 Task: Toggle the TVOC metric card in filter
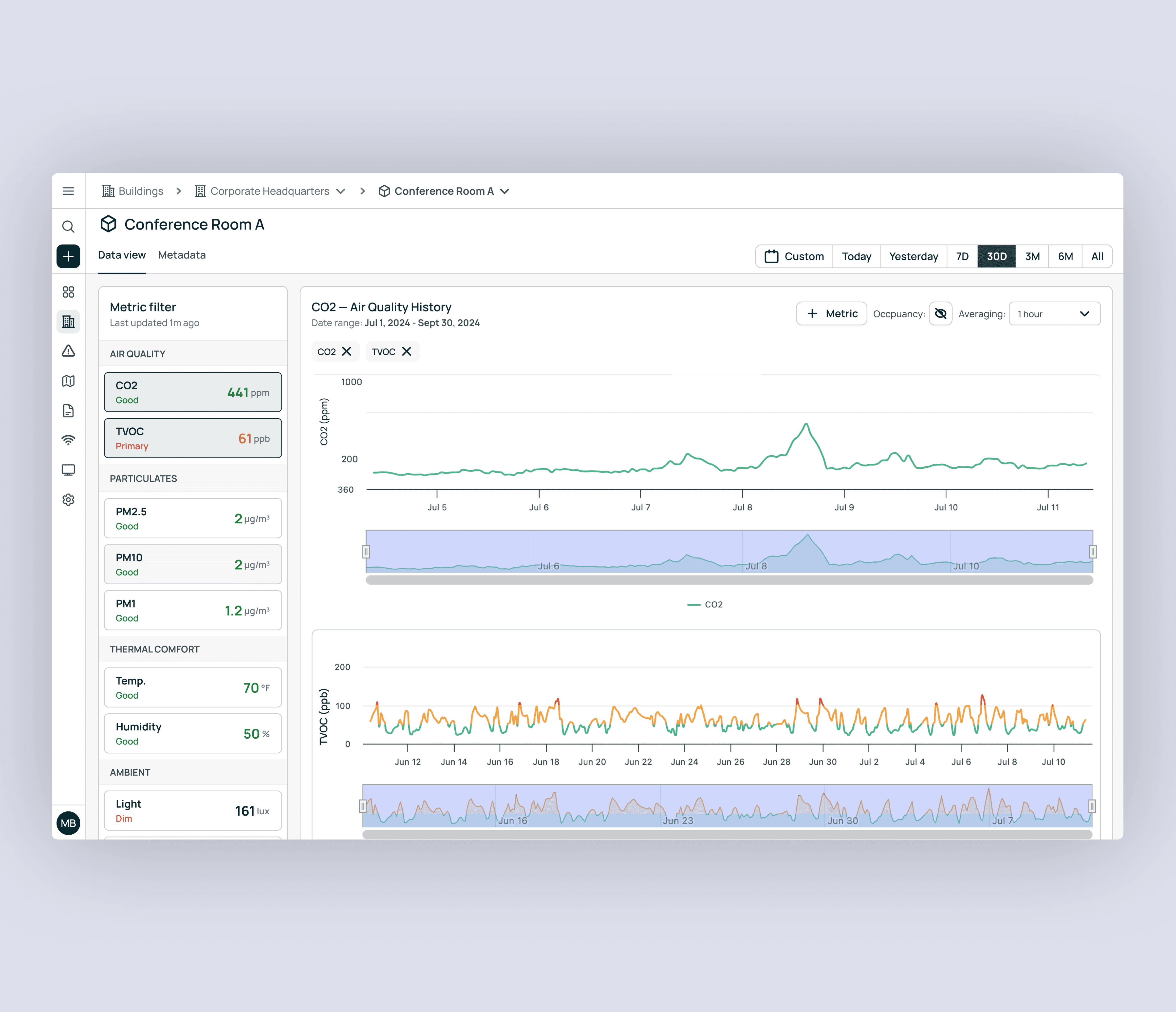click(x=192, y=438)
